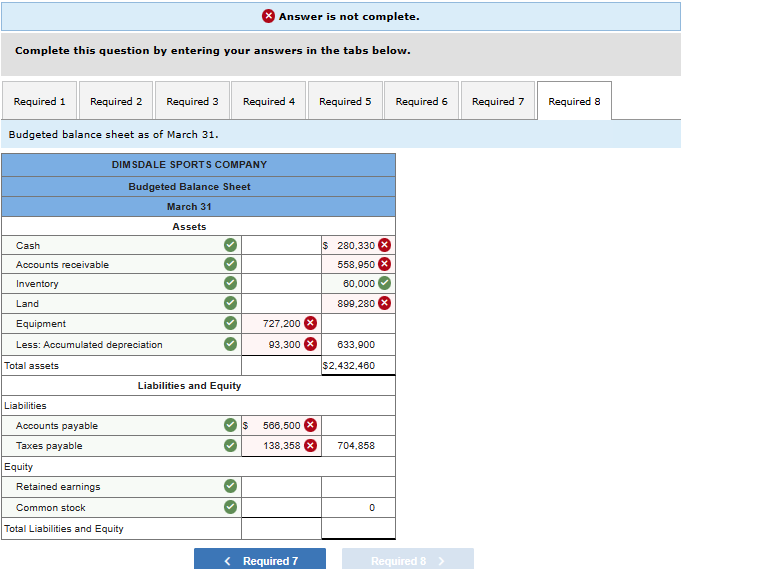Switch to the Required 4 tab

click(x=269, y=101)
